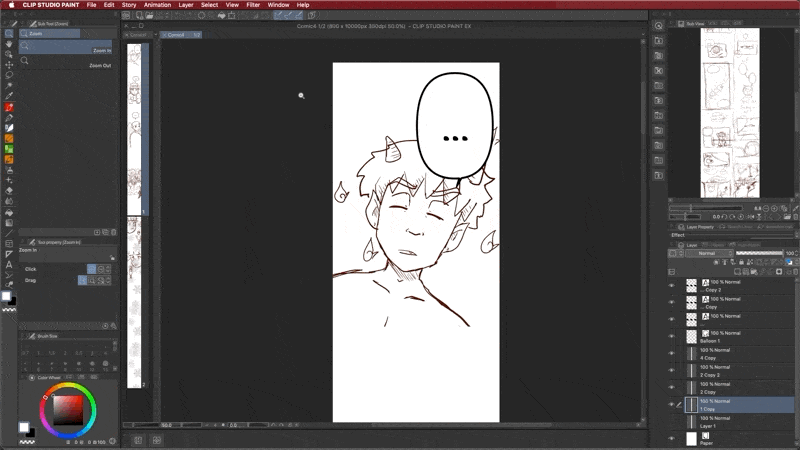The height and width of the screenshot is (450, 800).
Task: Pick a color from the color wheel square
Action: (68, 410)
